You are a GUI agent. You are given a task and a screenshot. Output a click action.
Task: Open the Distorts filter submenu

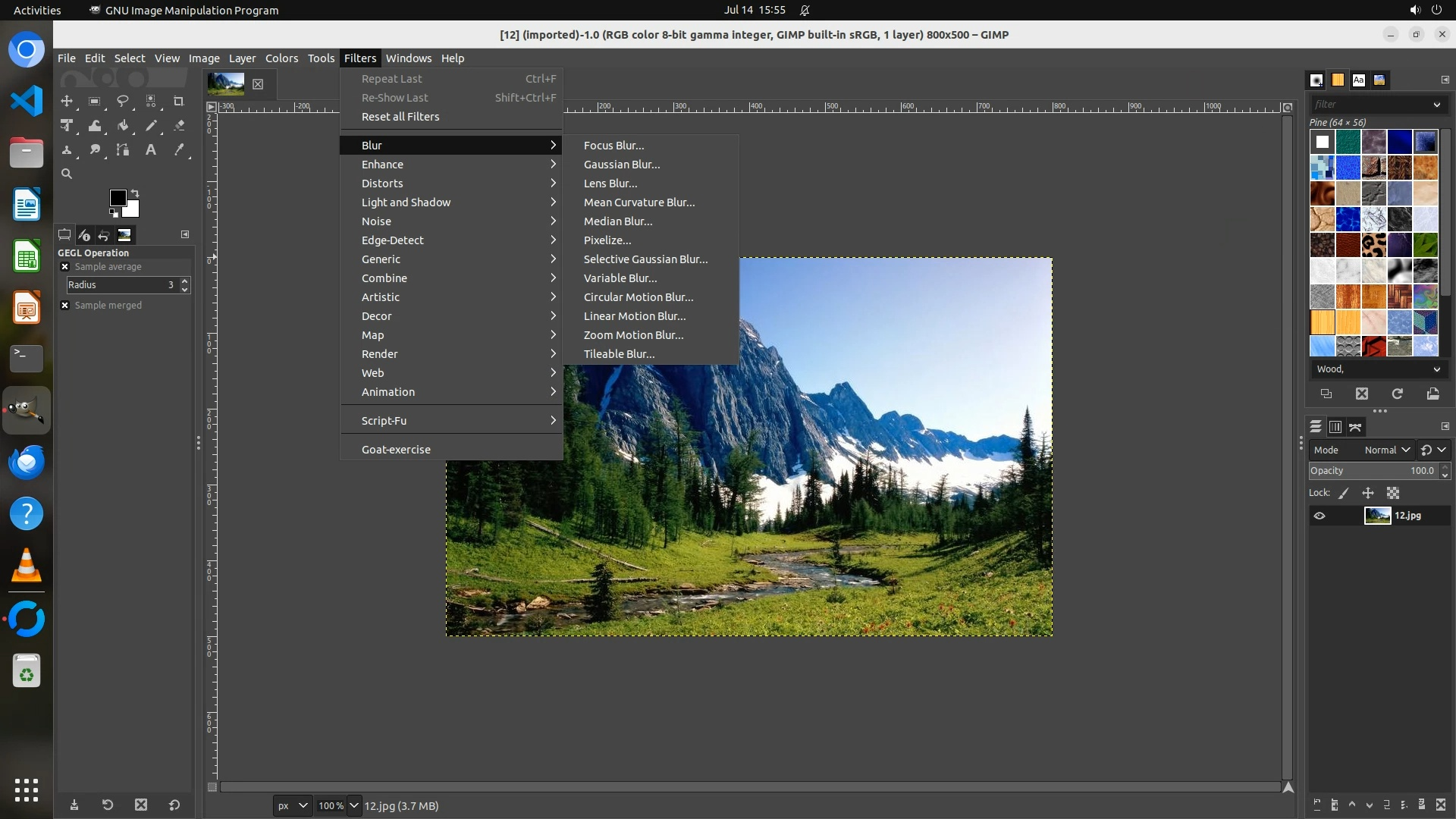click(382, 184)
